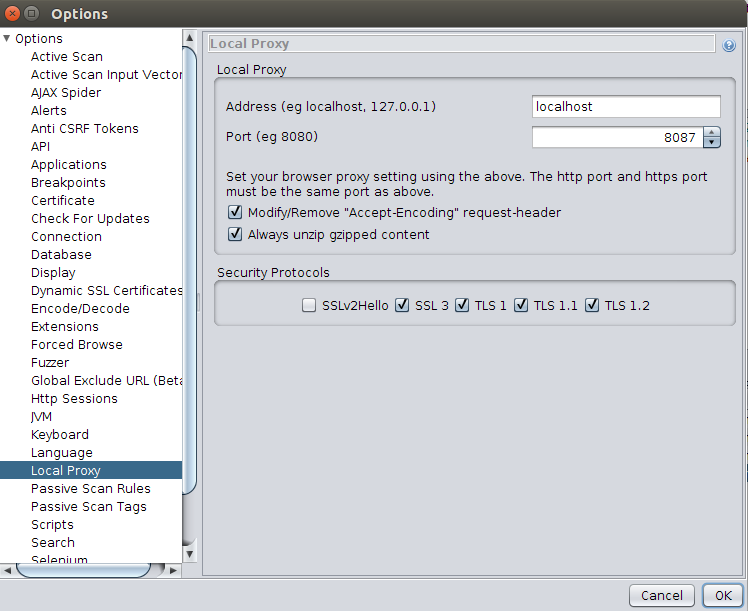The image size is (748, 611).
Task: Open Http Sessions options
Action: click(74, 398)
